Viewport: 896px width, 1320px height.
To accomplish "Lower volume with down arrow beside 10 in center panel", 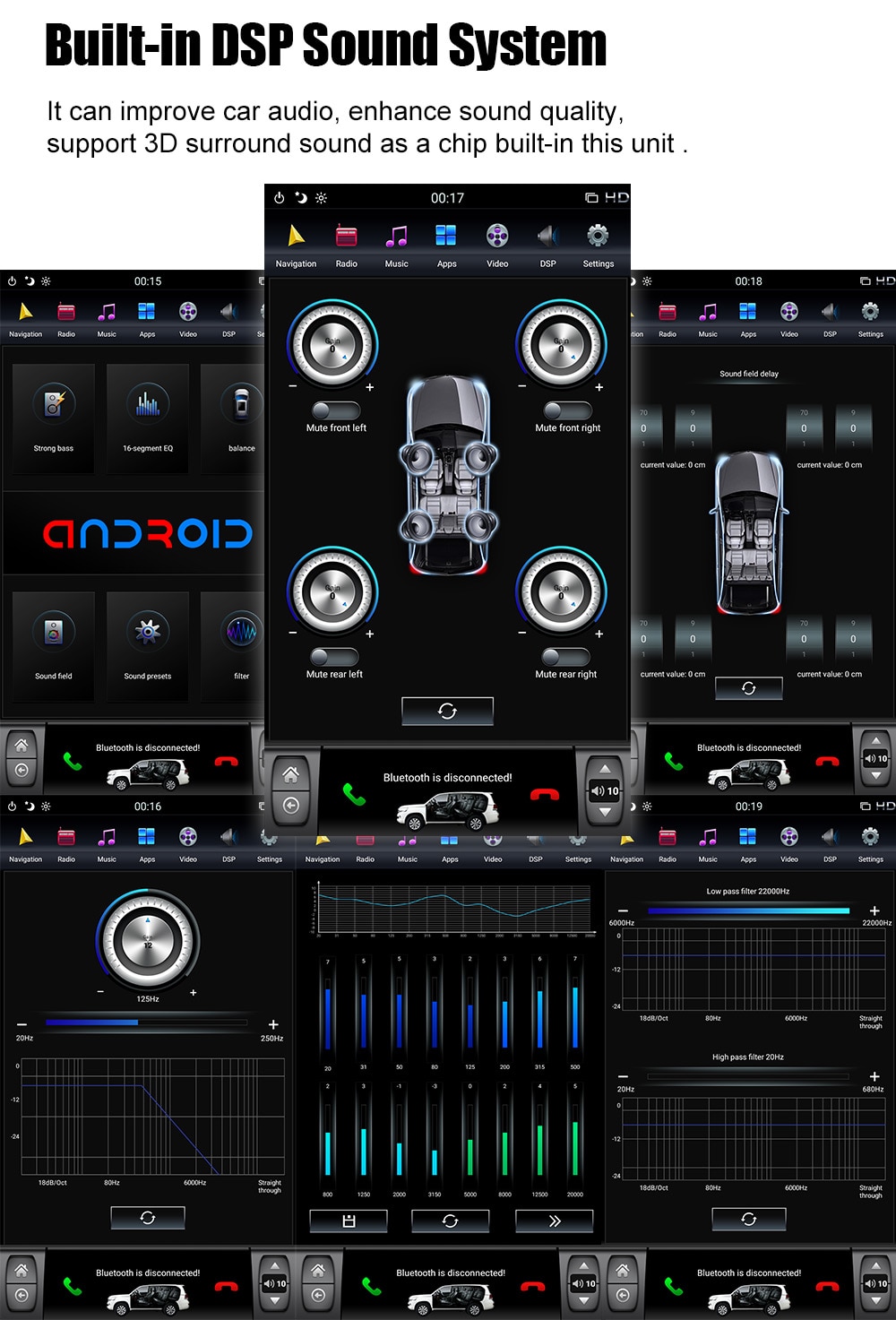I will [606, 812].
